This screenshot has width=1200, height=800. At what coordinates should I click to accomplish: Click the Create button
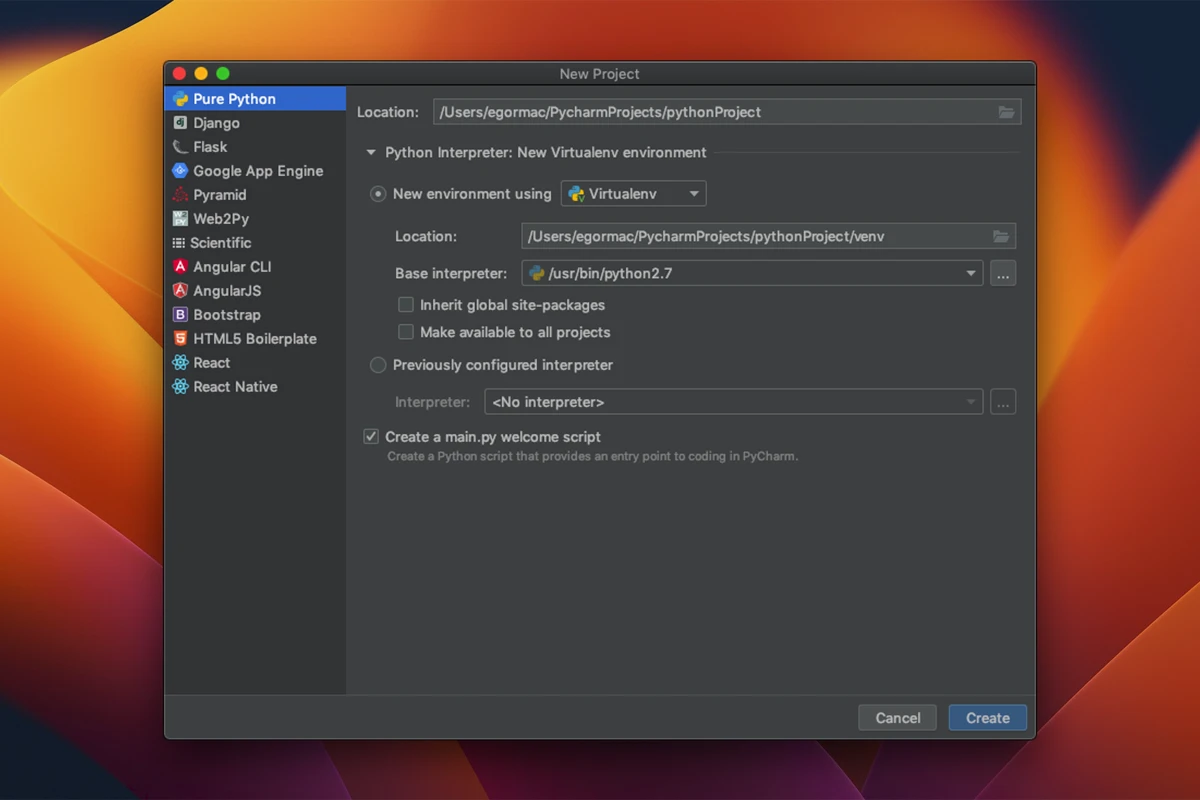pyautogui.click(x=987, y=717)
